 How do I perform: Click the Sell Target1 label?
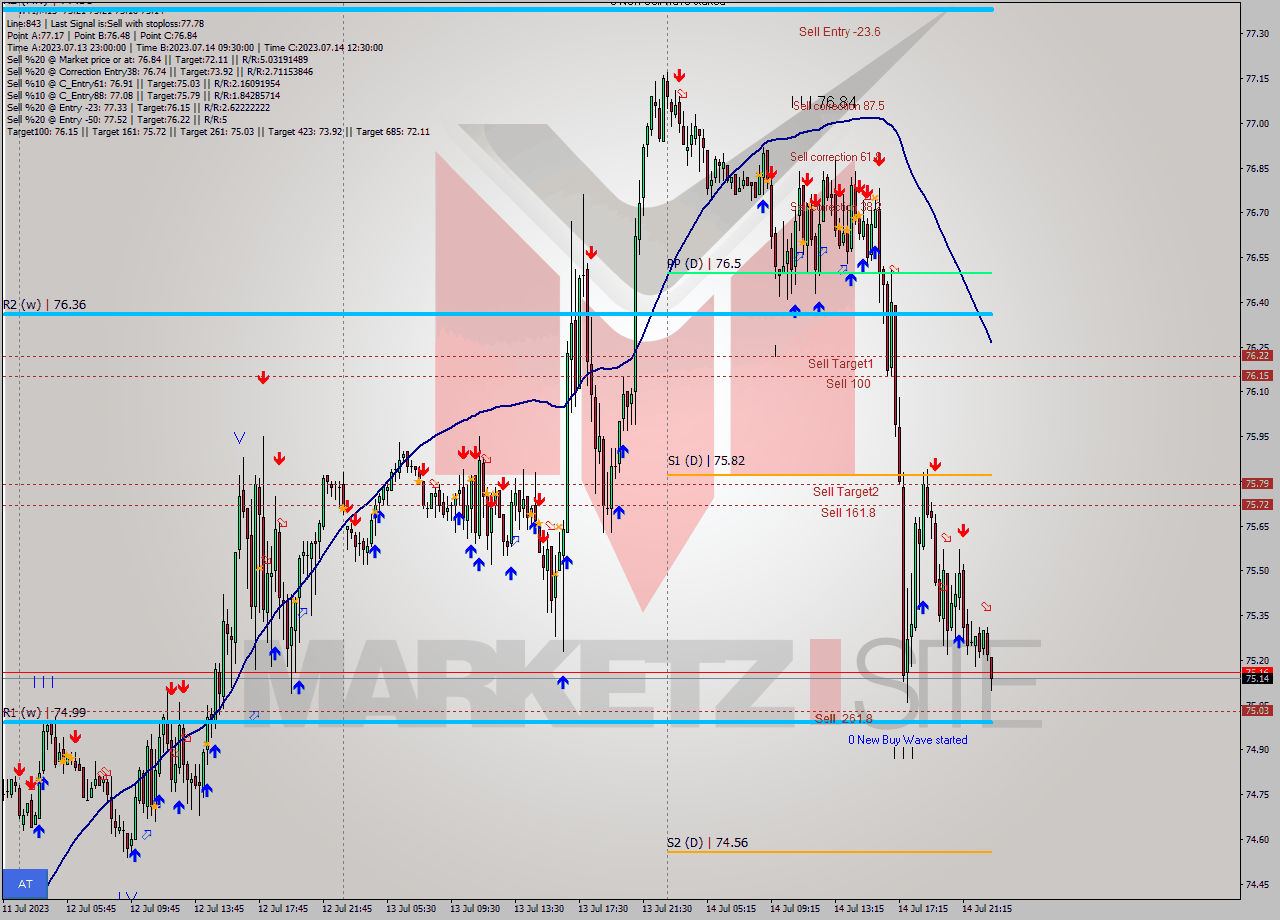[841, 364]
